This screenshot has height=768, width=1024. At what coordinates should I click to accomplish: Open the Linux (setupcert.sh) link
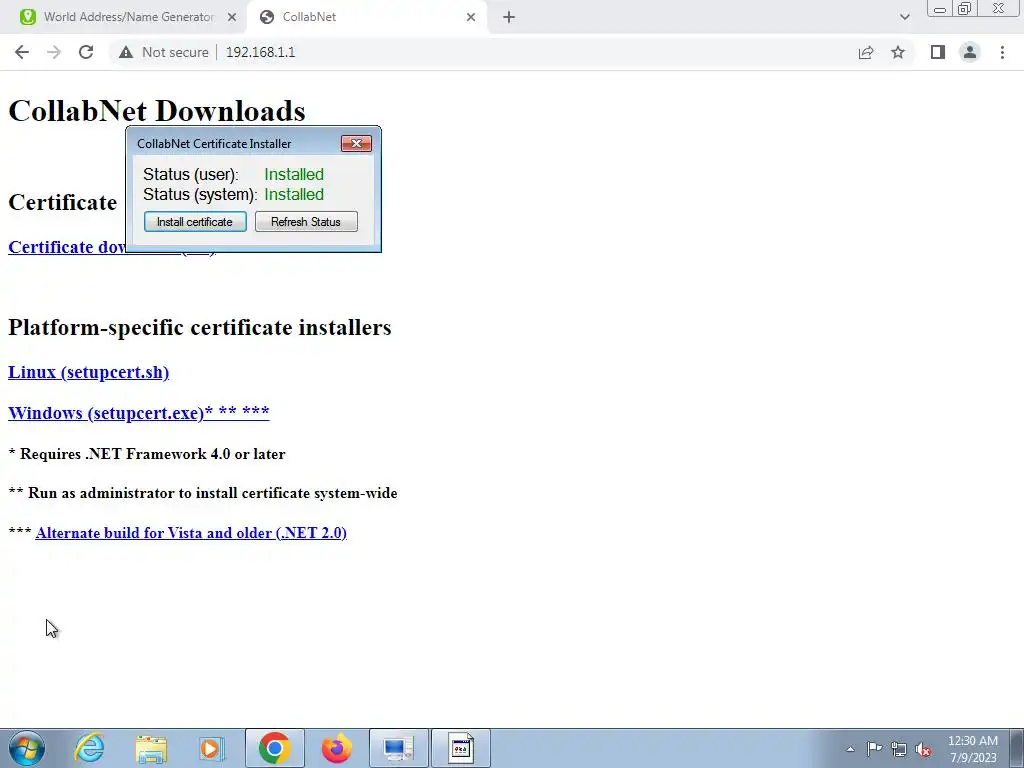(x=88, y=372)
